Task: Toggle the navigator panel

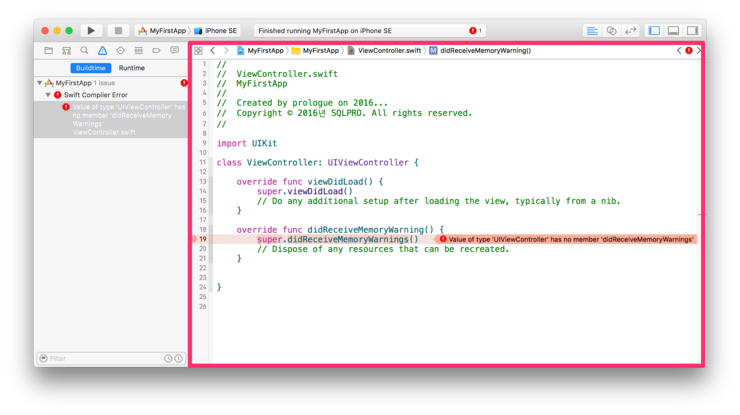Action: pos(654,31)
